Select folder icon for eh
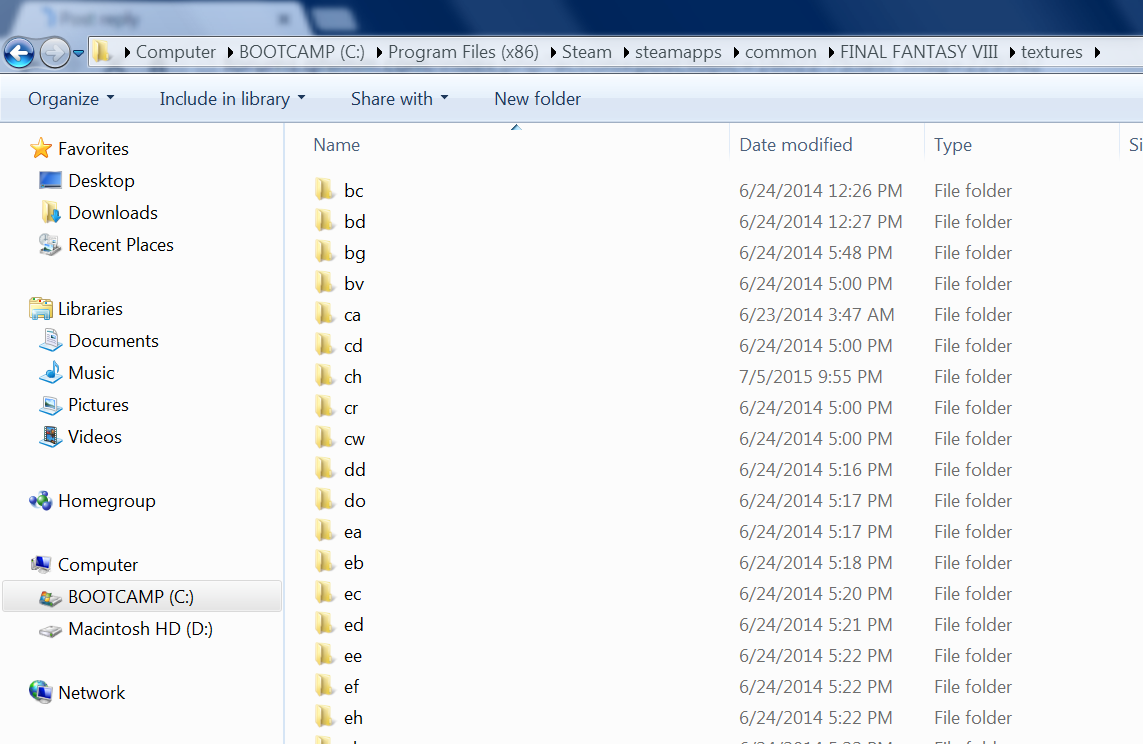The image size is (1143, 744). 325,717
